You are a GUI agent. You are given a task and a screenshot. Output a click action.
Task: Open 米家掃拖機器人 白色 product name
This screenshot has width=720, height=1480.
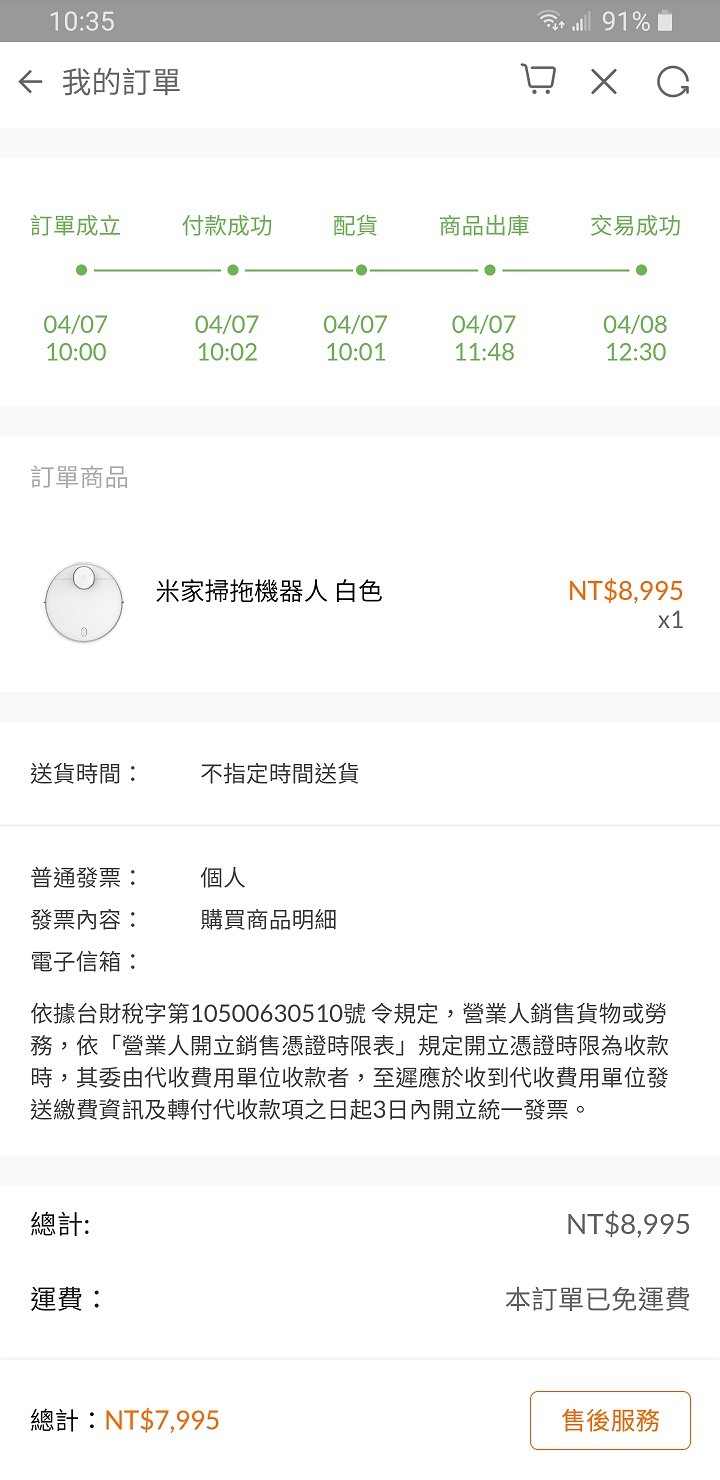coord(268,591)
